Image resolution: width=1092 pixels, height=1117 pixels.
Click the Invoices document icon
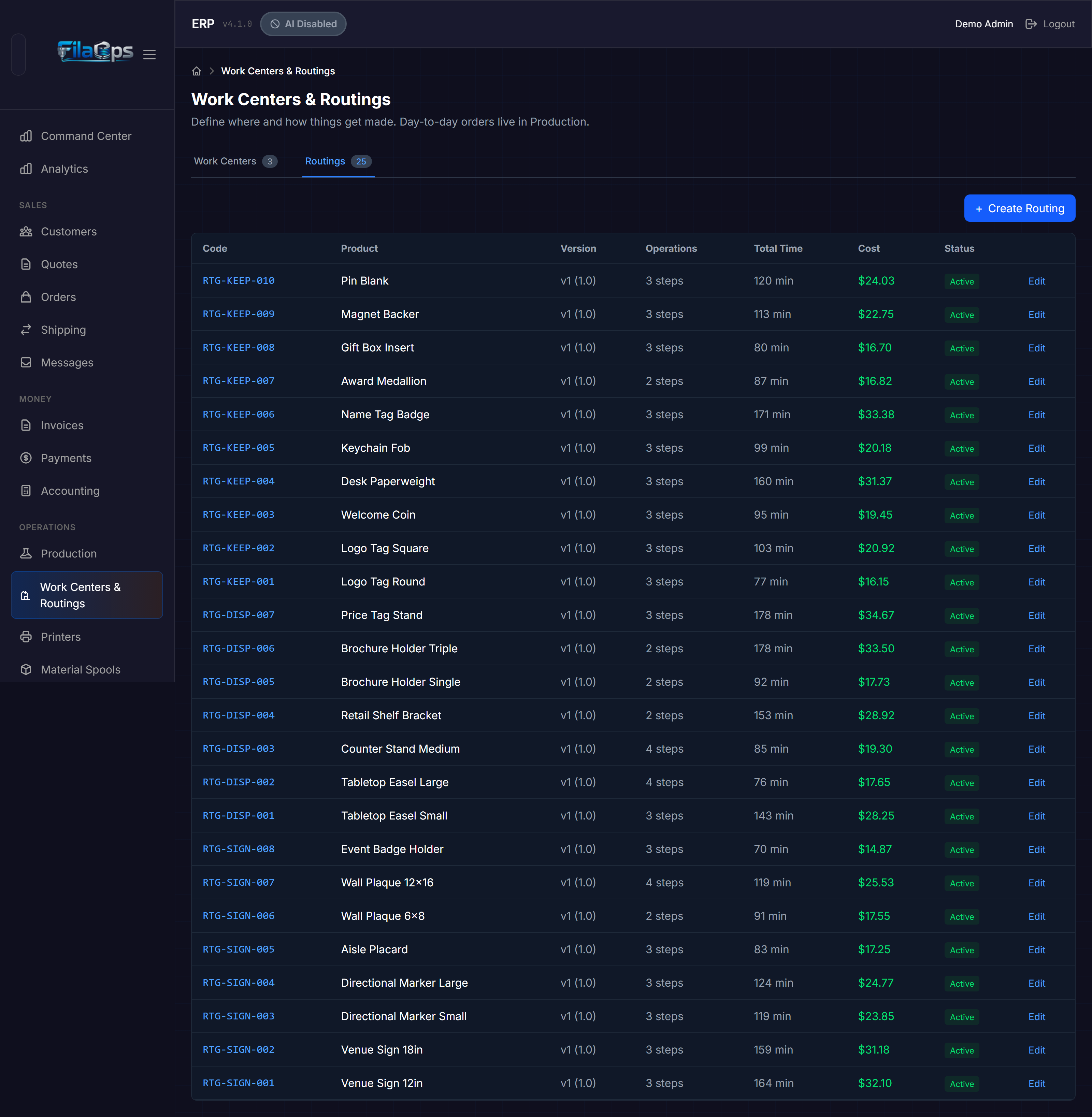click(26, 425)
